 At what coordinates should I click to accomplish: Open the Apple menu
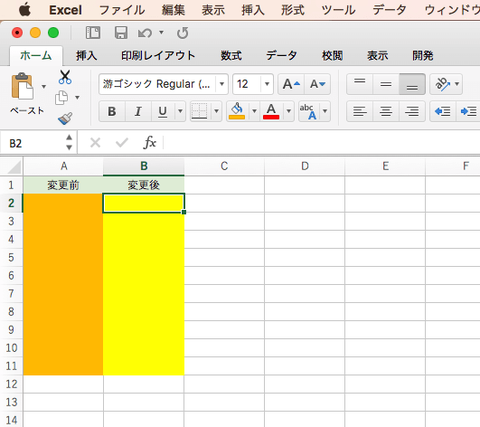(24, 10)
